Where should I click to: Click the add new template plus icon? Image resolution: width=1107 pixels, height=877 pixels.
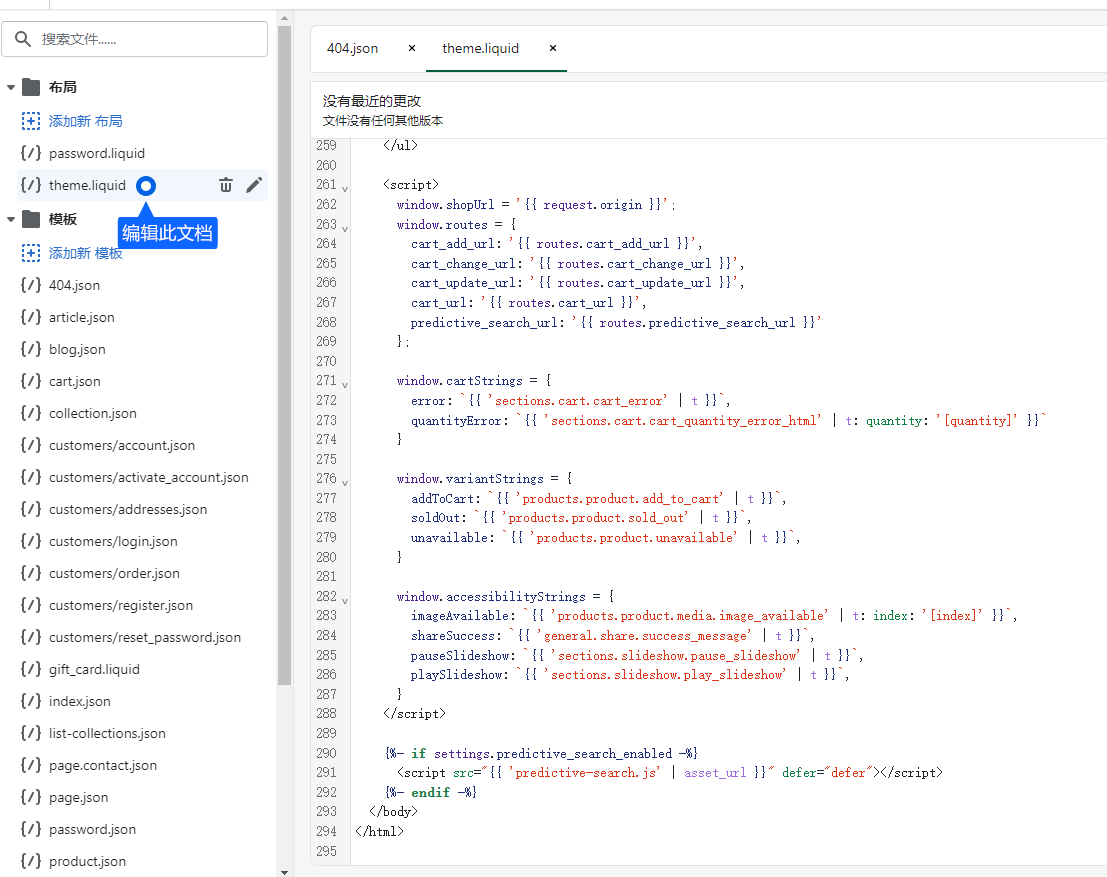31,253
